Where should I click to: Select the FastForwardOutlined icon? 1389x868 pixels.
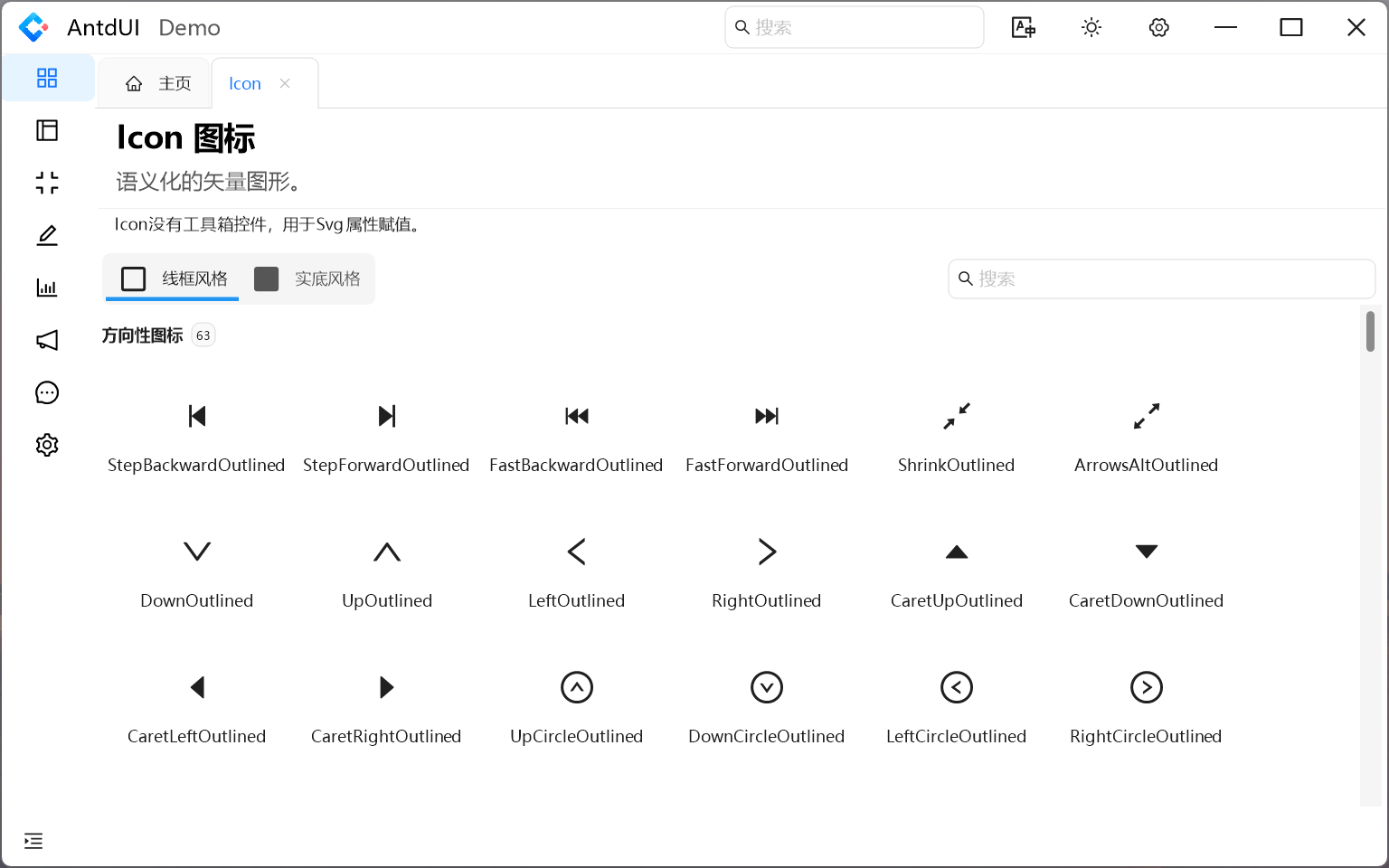766,416
